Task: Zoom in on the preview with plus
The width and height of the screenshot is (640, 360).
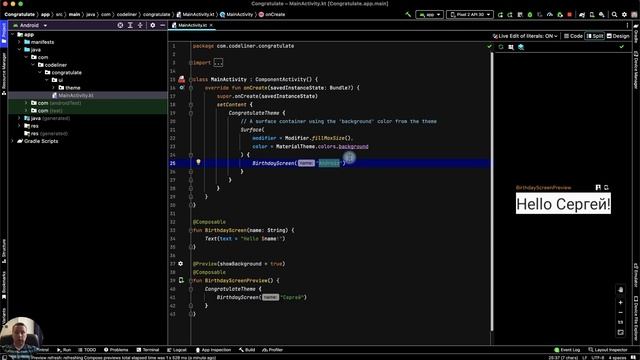Action: pos(620,302)
